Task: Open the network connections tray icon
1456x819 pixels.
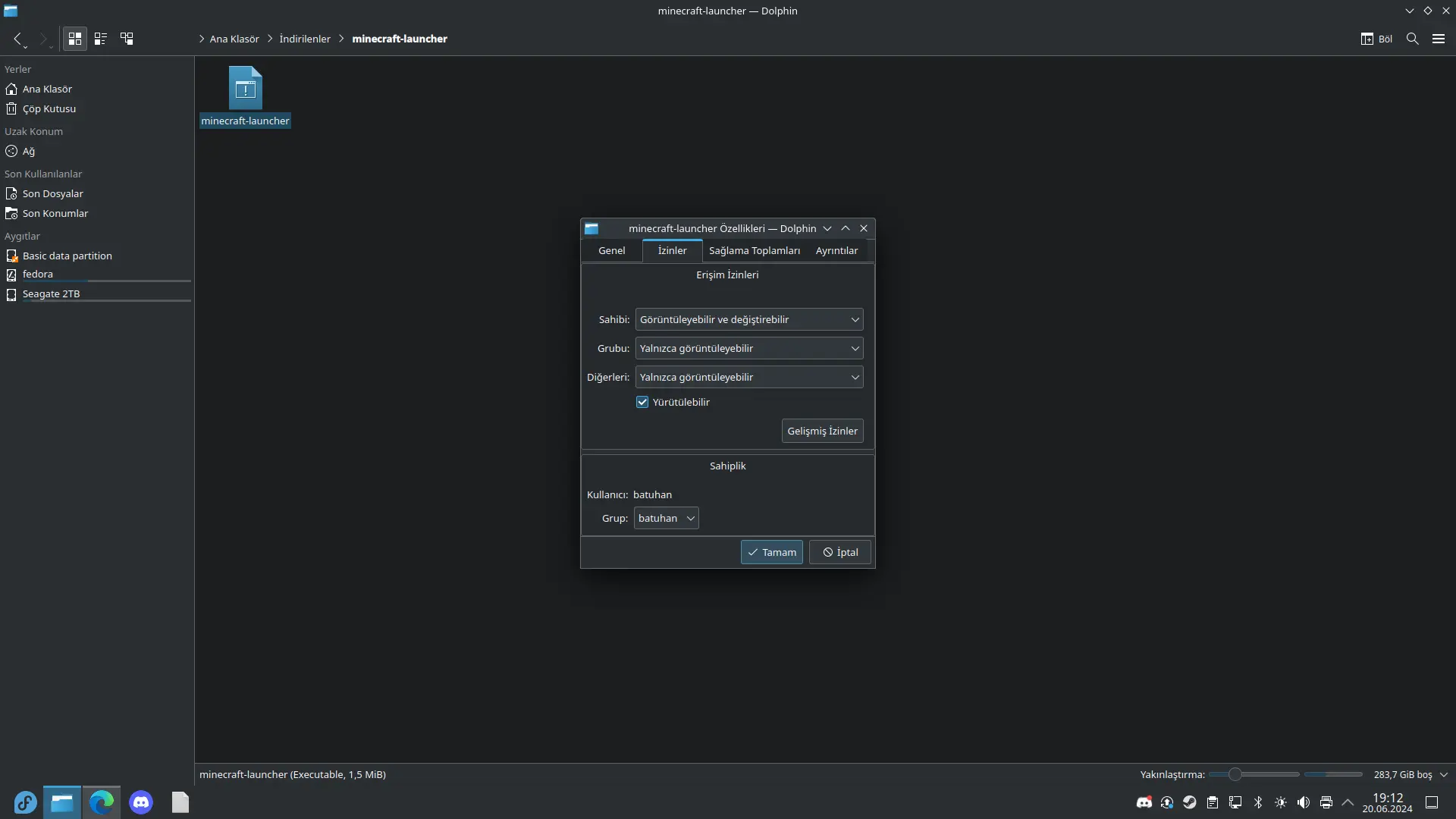Action: 1235,802
